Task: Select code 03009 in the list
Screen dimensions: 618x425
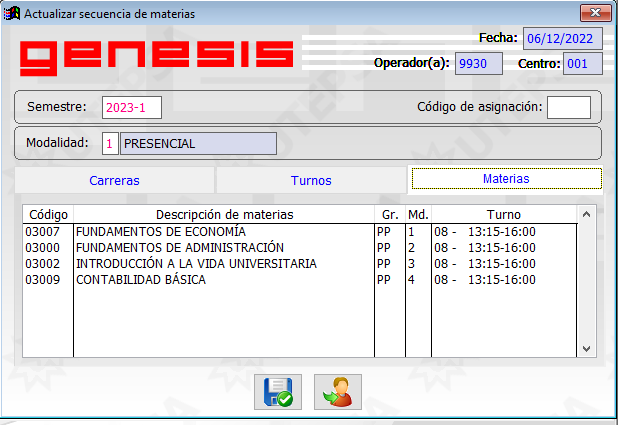Action: (43, 280)
